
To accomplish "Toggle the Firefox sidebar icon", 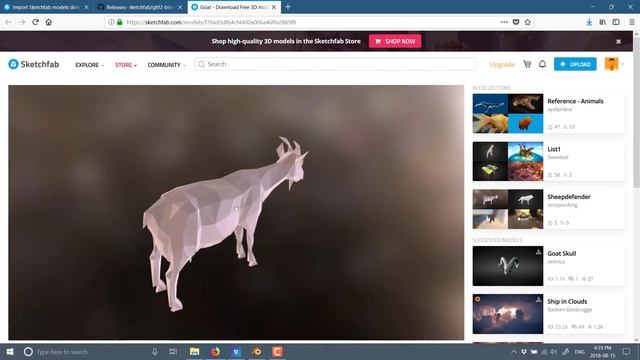I will point(616,22).
